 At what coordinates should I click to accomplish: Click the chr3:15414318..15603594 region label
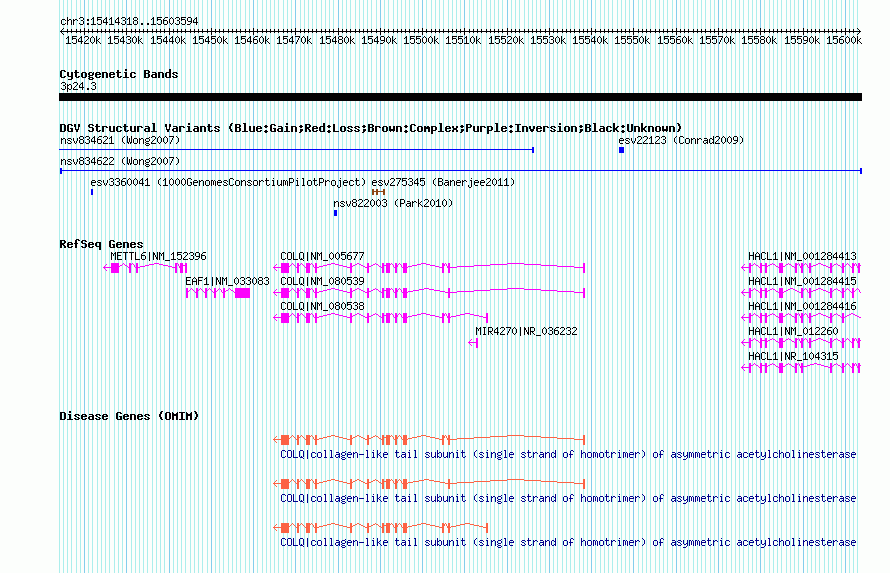pos(129,22)
